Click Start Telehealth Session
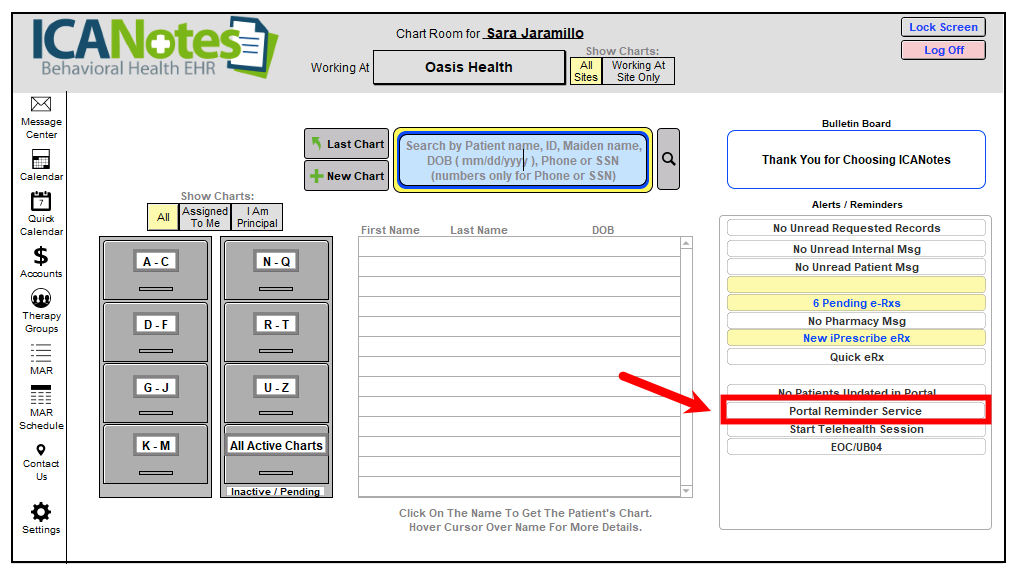This screenshot has width=1016, height=572. [x=856, y=429]
